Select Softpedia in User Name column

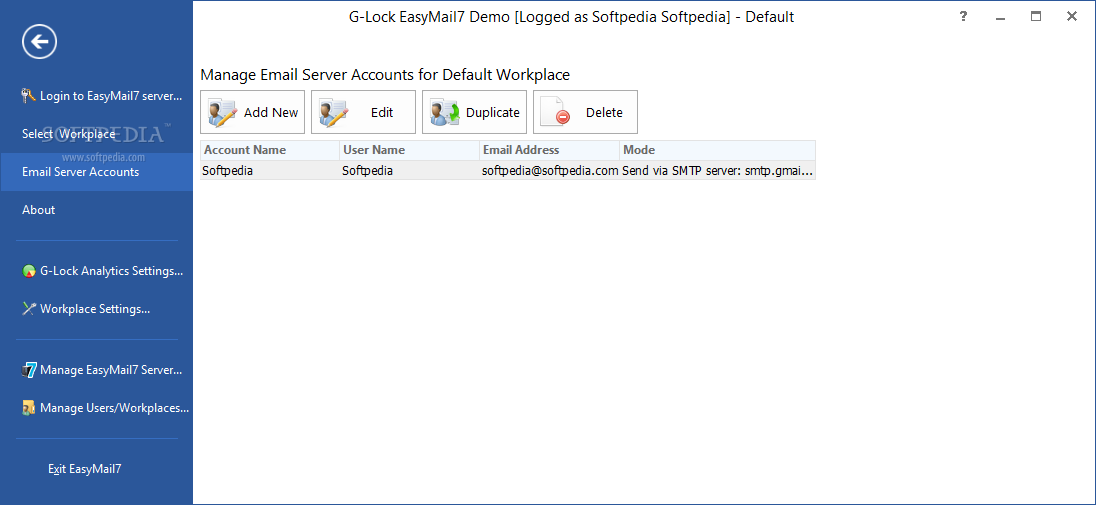410,170
